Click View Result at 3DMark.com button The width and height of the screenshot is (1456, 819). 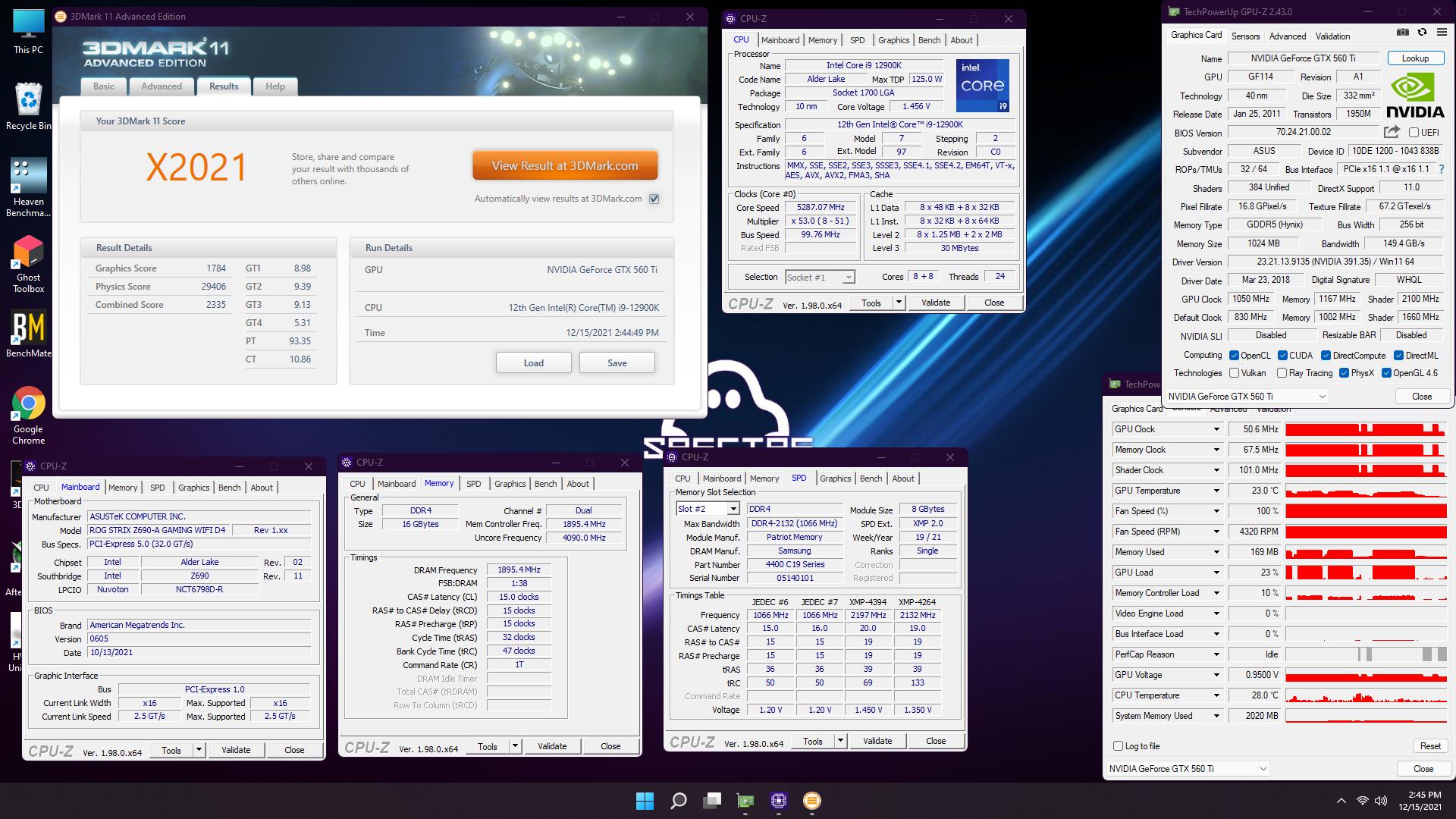click(x=565, y=165)
